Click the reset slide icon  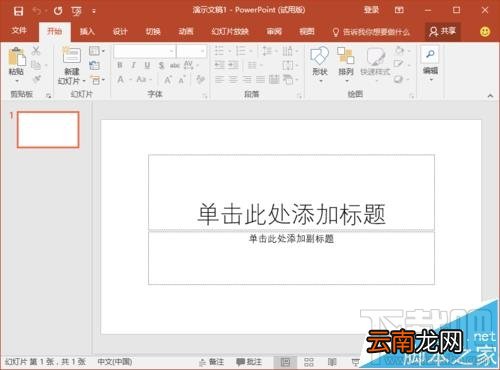(x=95, y=65)
